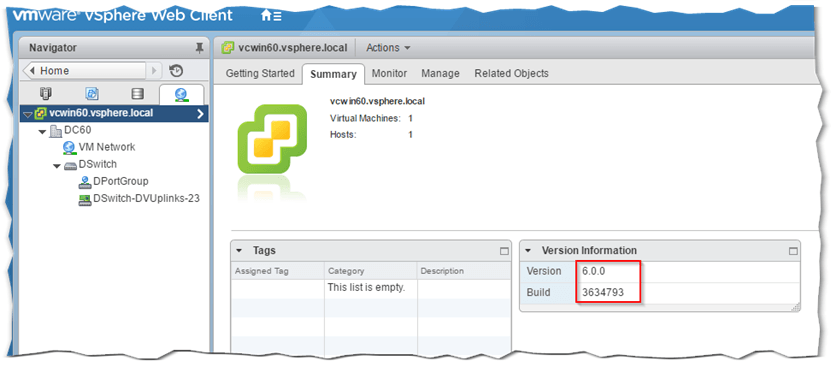
Task: Switch to VMs and Templates view
Action: pos(92,94)
